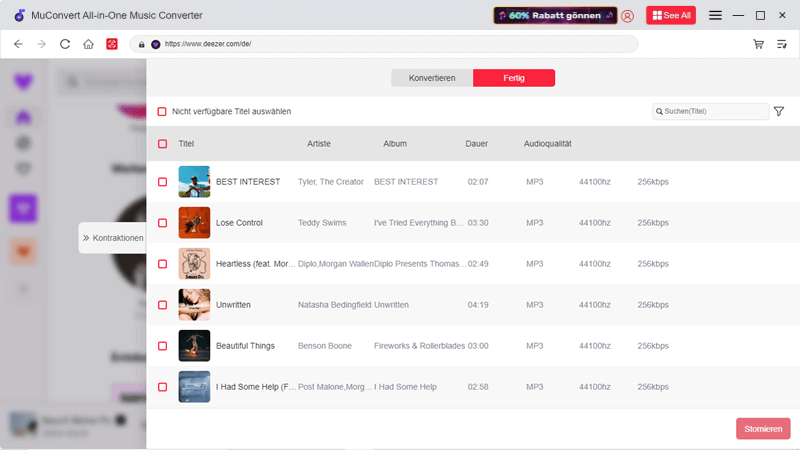Viewport: 800px width, 450px height.
Task: Click the orange sidebar icon
Action: [23, 251]
